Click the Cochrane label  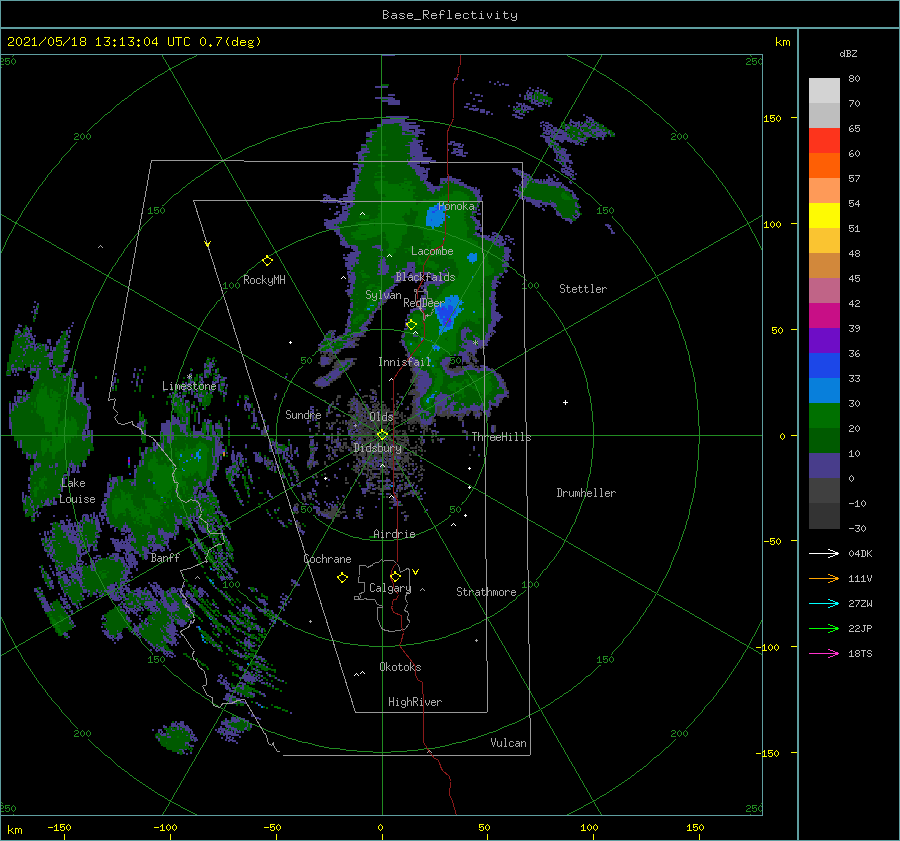(x=327, y=559)
